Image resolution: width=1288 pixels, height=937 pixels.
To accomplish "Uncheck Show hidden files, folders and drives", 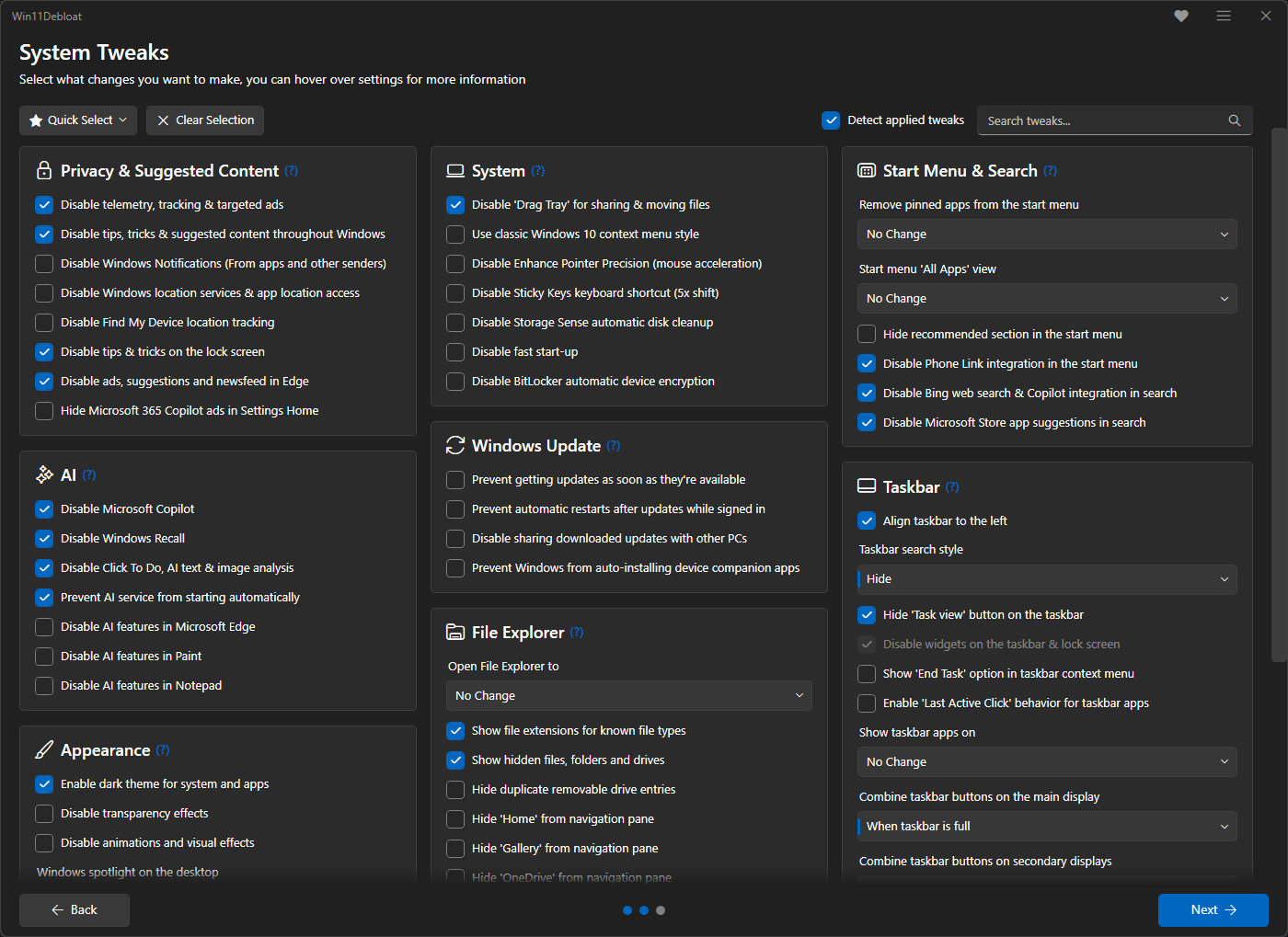I will [x=455, y=760].
